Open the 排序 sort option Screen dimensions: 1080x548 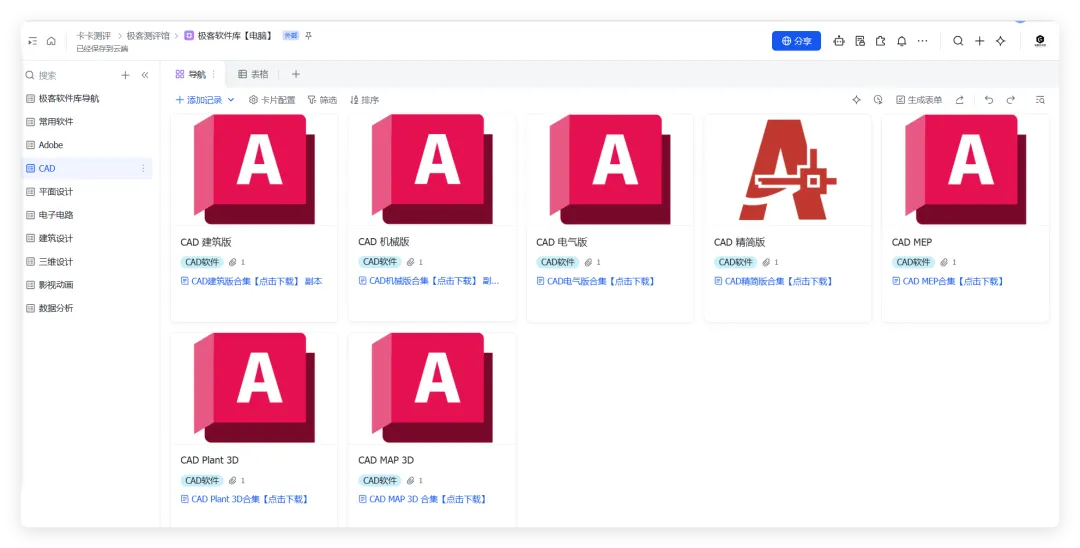pos(364,100)
